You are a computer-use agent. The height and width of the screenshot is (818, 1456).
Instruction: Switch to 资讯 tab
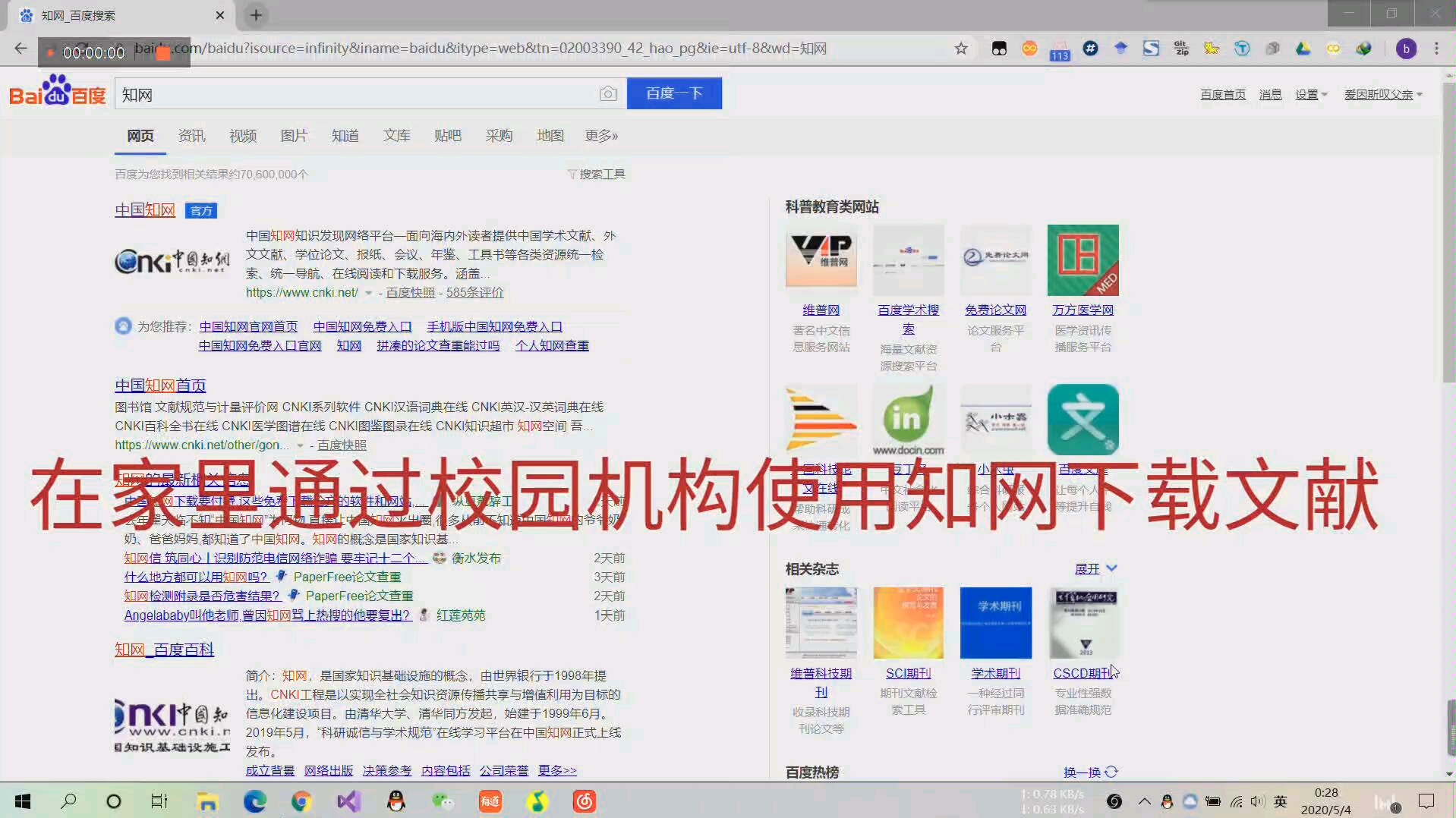[x=191, y=135]
